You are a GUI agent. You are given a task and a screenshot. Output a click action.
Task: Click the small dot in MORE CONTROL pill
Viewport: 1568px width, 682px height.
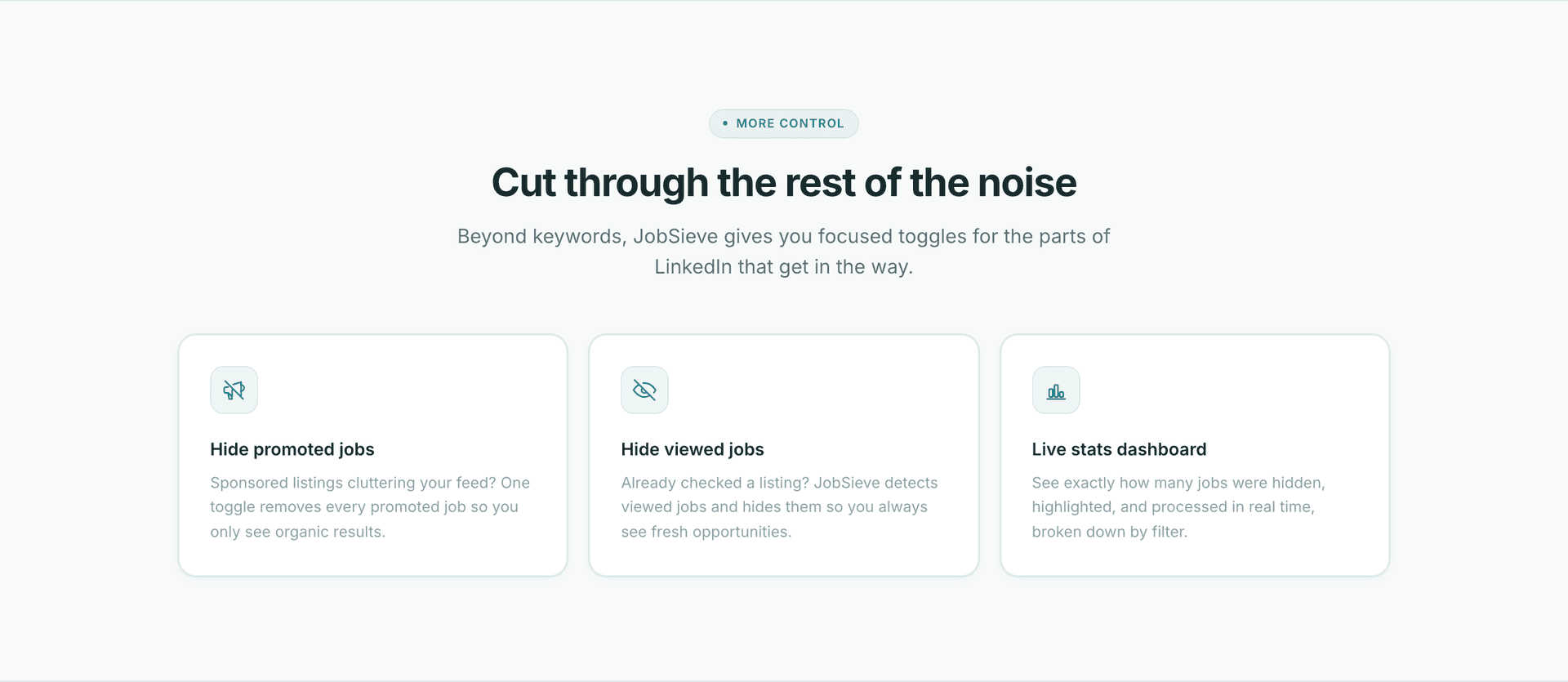point(725,123)
